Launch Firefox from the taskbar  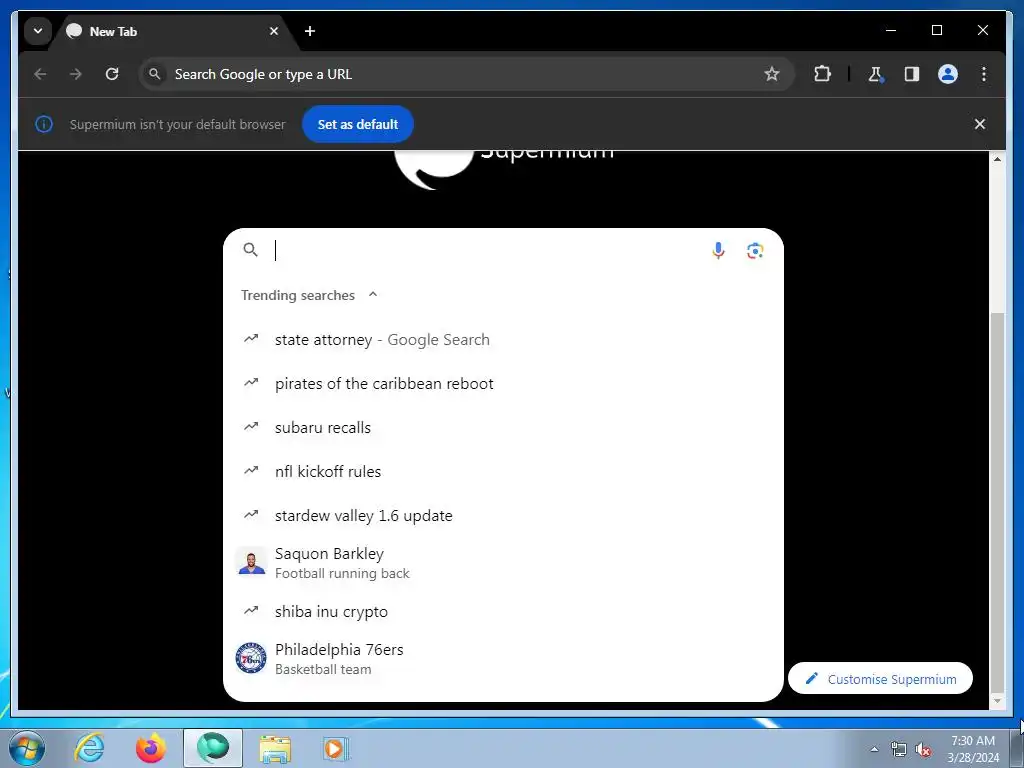point(151,748)
